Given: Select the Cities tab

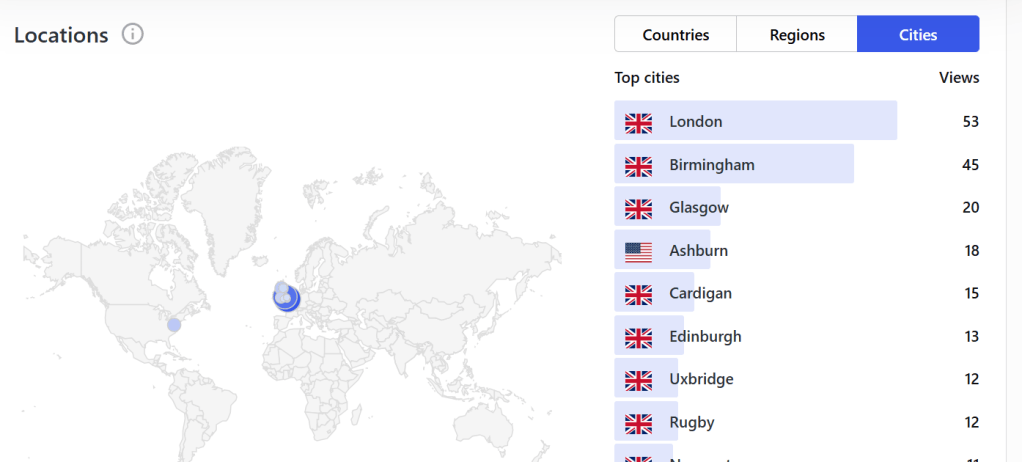Looking at the screenshot, I should (918, 35).
